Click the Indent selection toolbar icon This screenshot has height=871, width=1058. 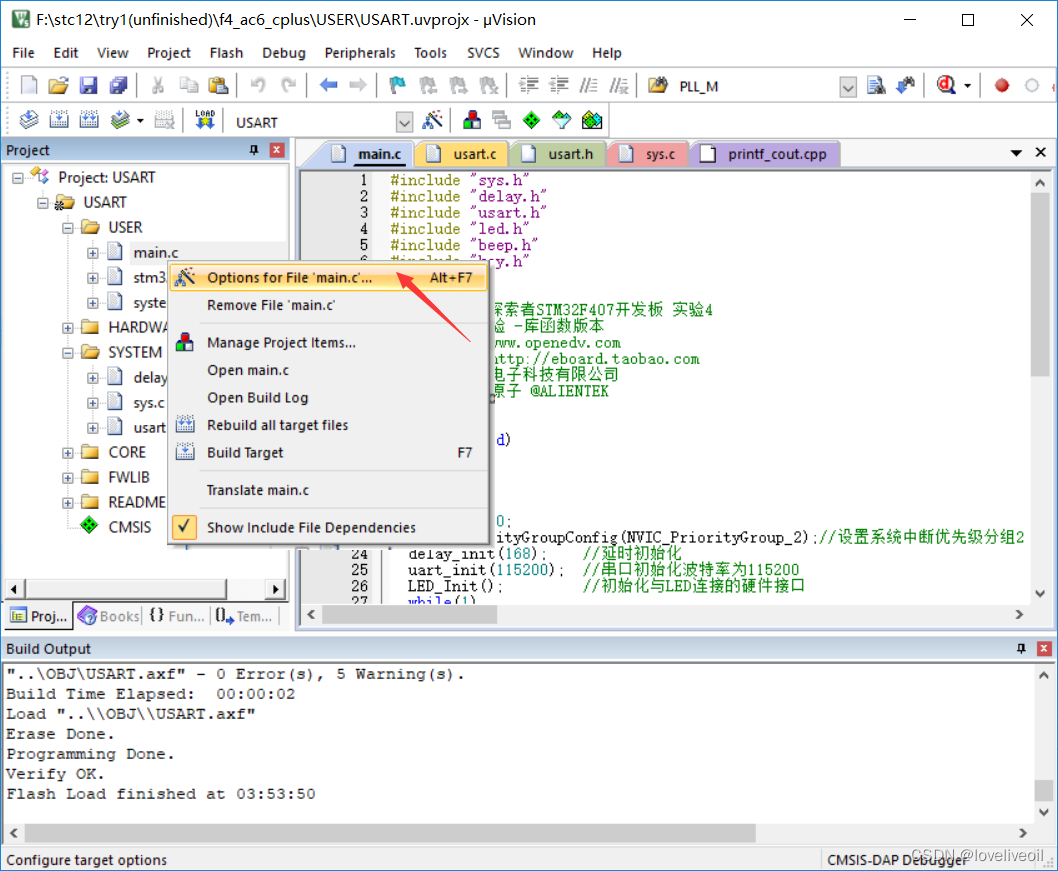(528, 86)
